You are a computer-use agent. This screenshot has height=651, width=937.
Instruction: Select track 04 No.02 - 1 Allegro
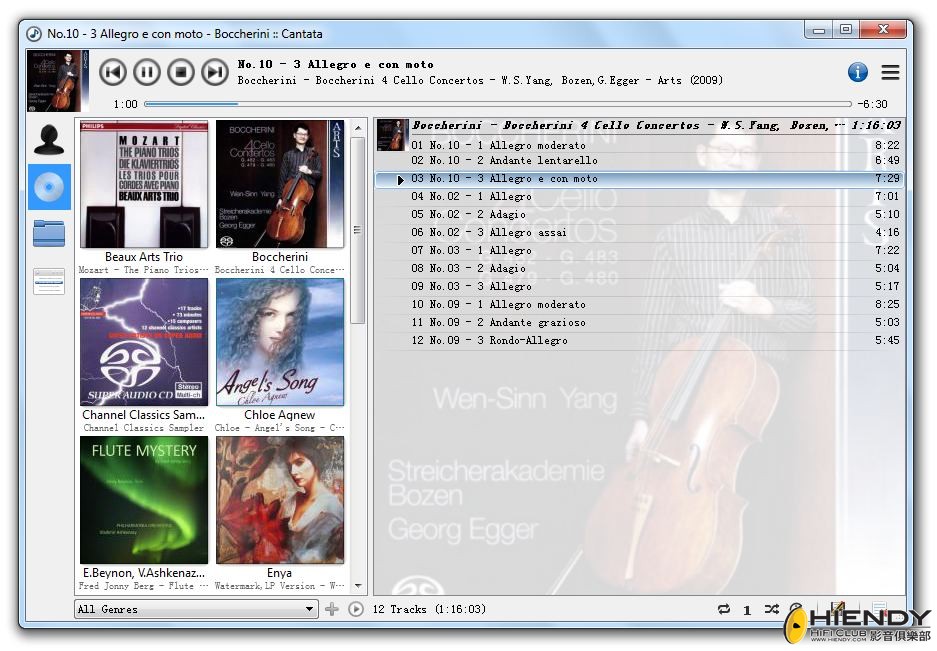tap(638, 196)
